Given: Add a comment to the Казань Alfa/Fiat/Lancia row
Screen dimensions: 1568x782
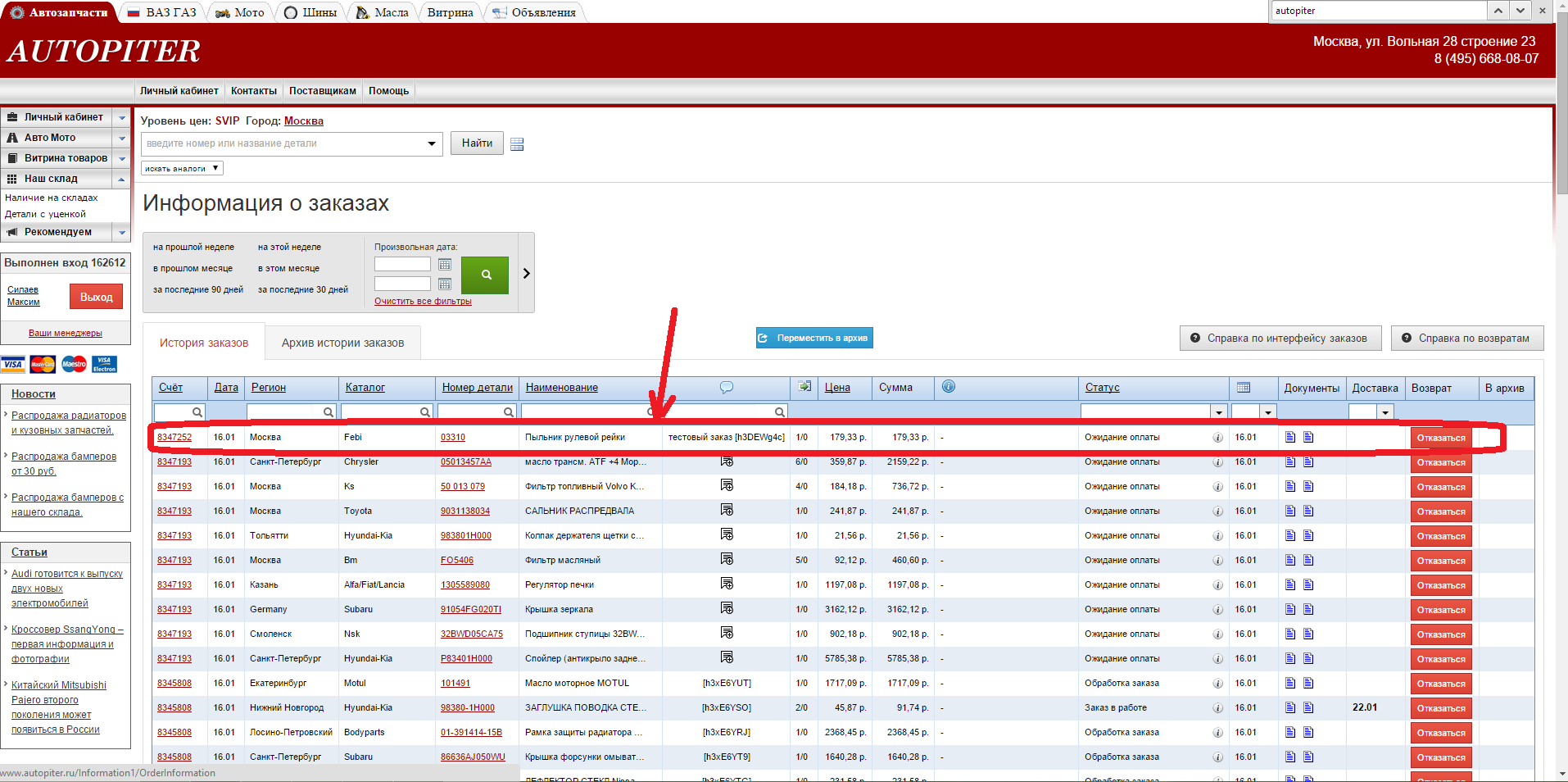Looking at the screenshot, I should click(727, 584).
